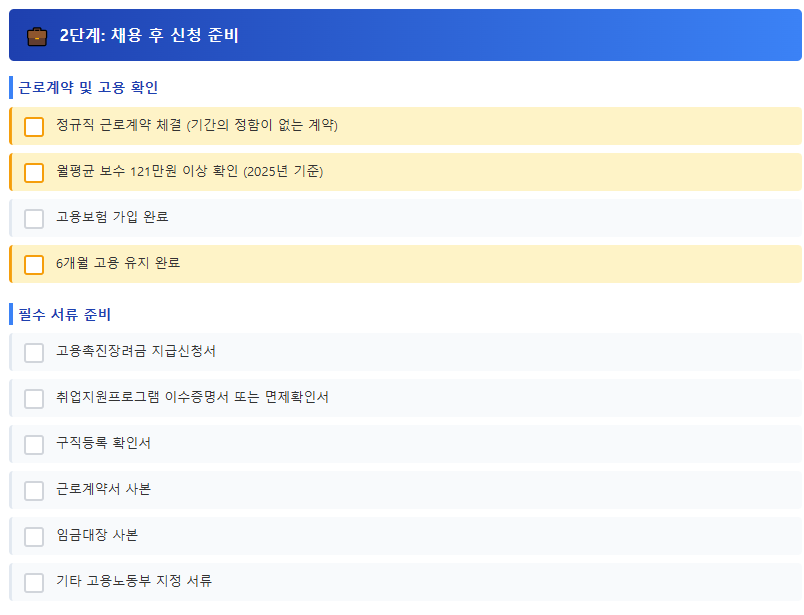Viewport: 804px width, 615px height.
Task: Click the briefcase icon in the header
Action: (x=37, y=36)
